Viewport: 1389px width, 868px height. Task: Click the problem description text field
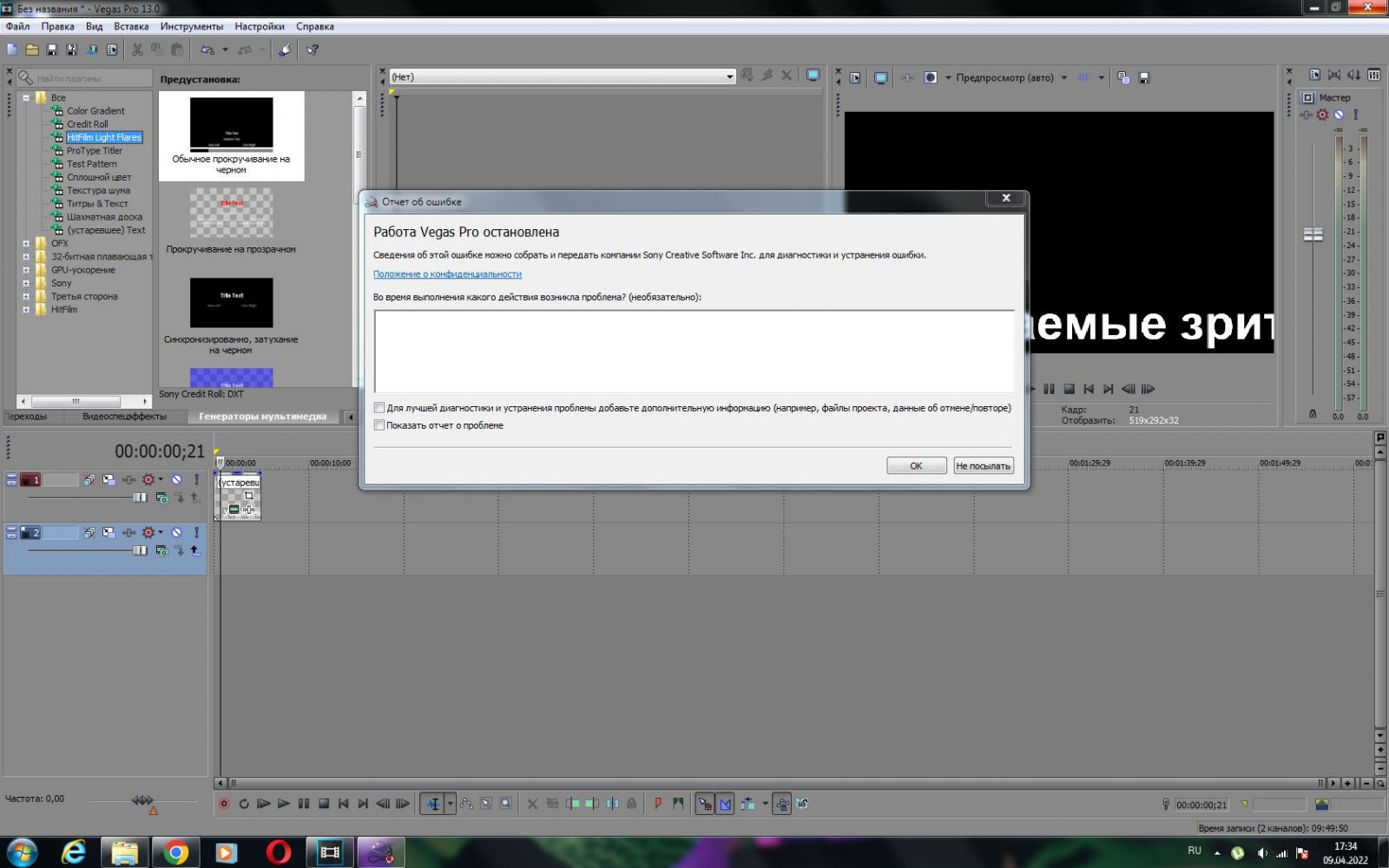694,351
